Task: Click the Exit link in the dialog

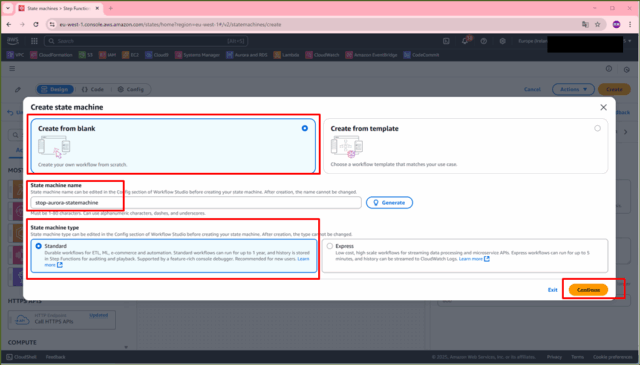Action: [552, 290]
